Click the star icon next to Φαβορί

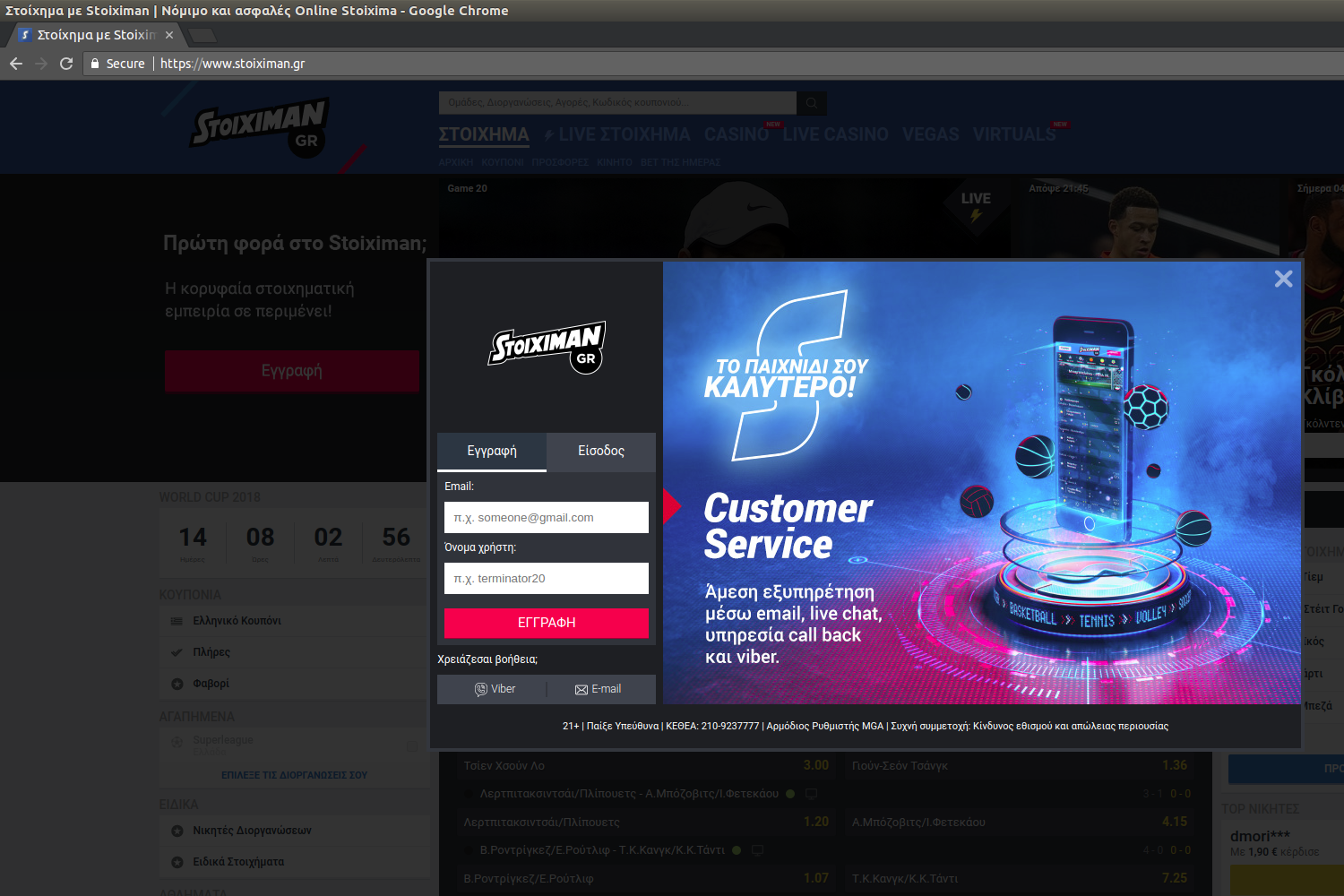click(x=177, y=684)
